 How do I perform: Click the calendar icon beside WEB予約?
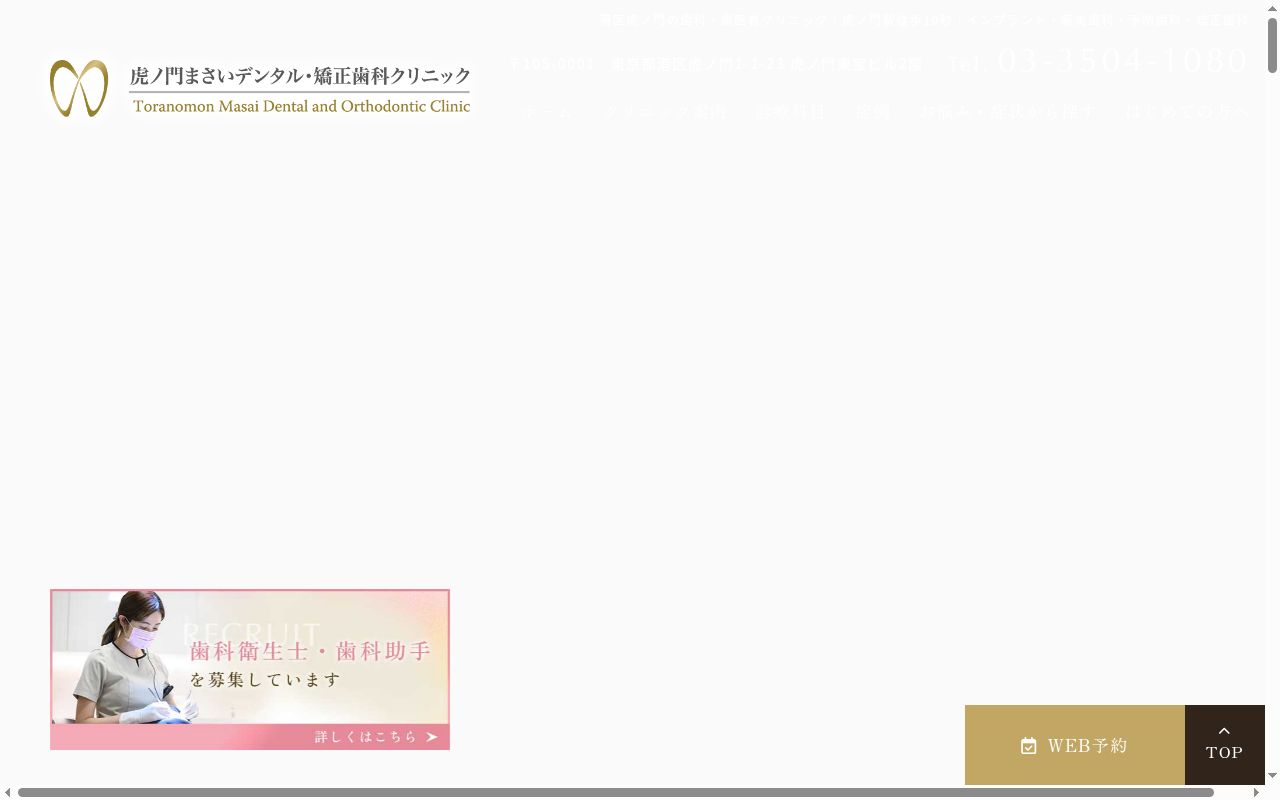click(1029, 746)
